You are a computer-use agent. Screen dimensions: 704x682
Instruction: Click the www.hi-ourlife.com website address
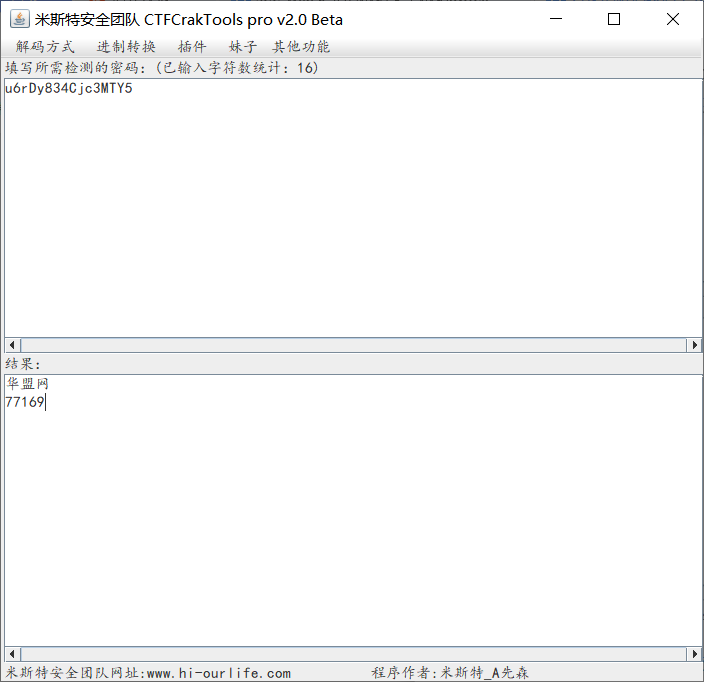pos(218,673)
